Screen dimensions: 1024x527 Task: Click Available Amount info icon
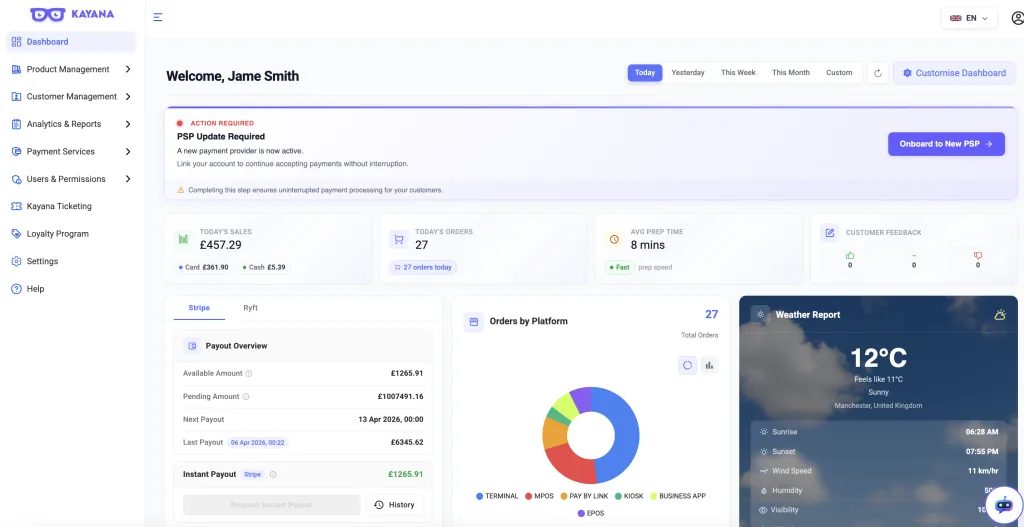tap(249, 374)
